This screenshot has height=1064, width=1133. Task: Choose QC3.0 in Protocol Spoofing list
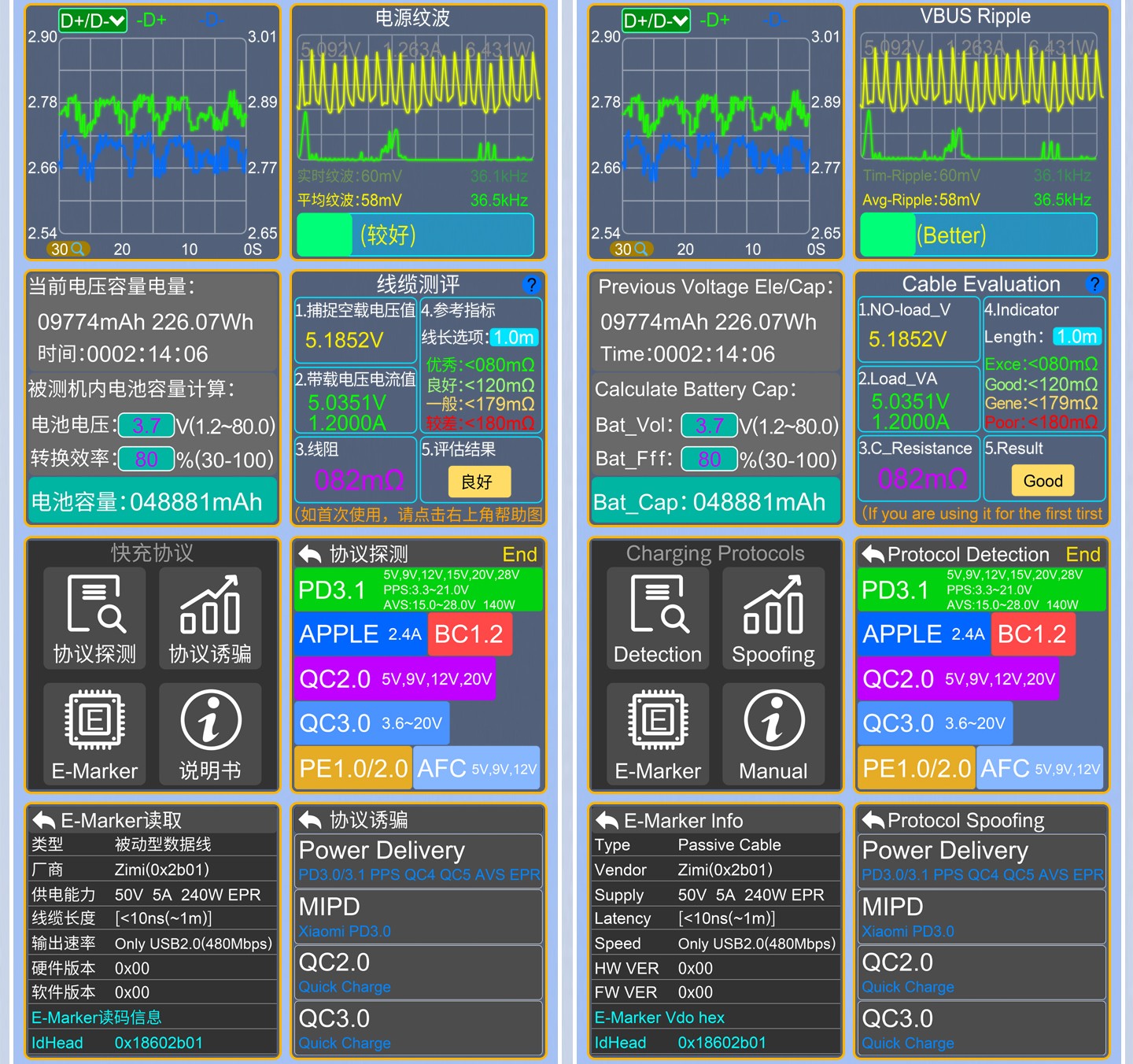(x=982, y=1029)
